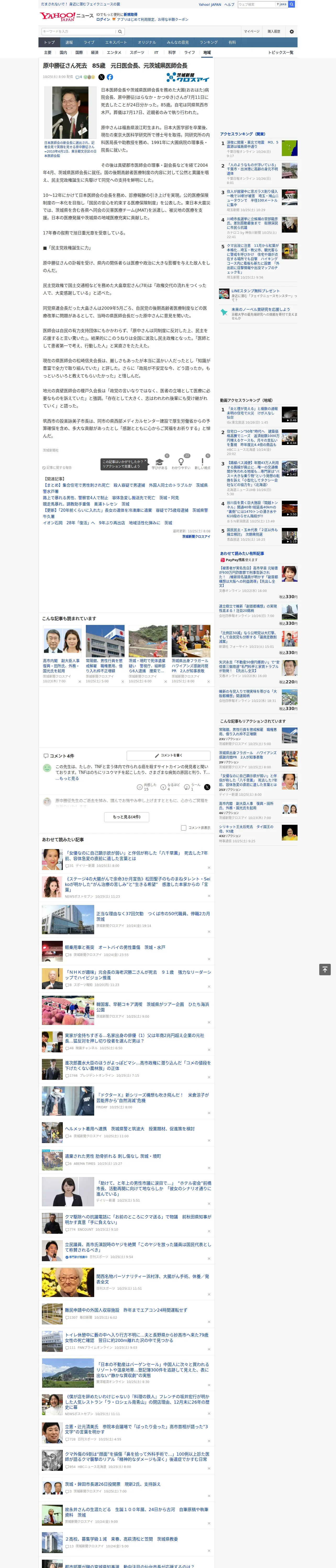This screenshot has width=336, height=1568.
Task: Share the article on Facebook
Action: [110, 77]
